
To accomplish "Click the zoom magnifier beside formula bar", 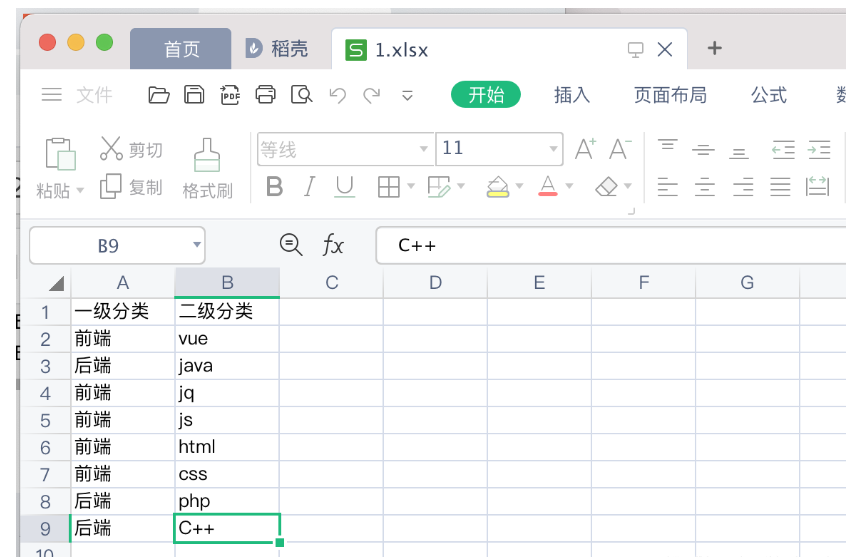I will tap(291, 244).
